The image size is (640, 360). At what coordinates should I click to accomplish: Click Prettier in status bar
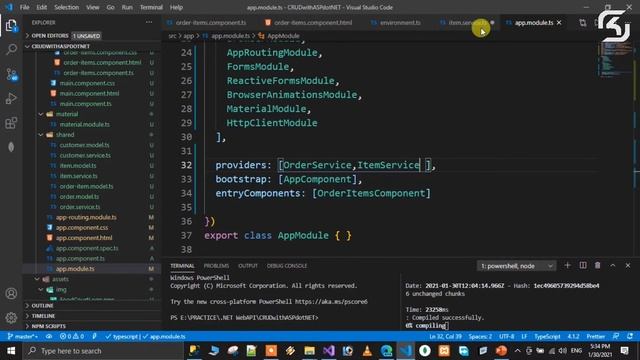pos(596,336)
